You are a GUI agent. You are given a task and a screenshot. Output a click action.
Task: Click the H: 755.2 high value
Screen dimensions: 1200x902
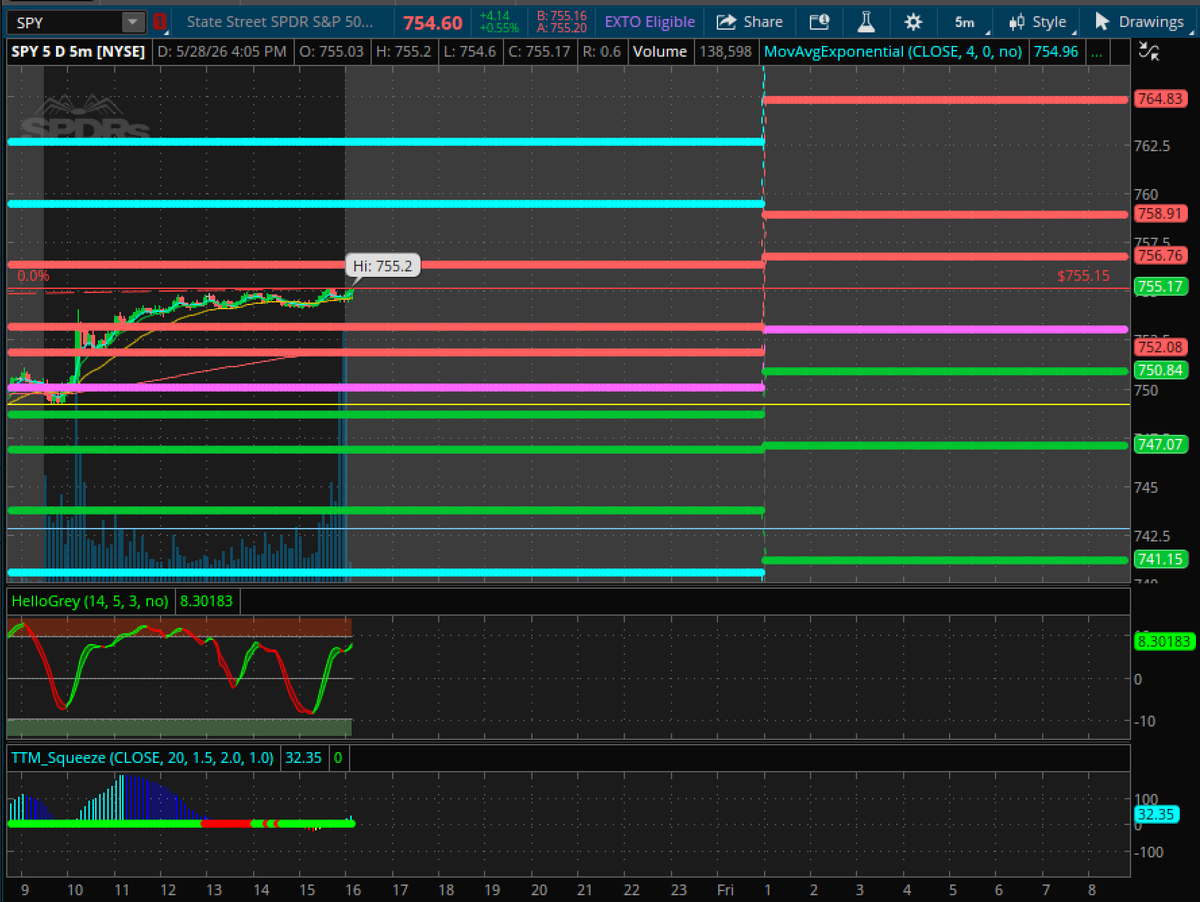tap(403, 51)
